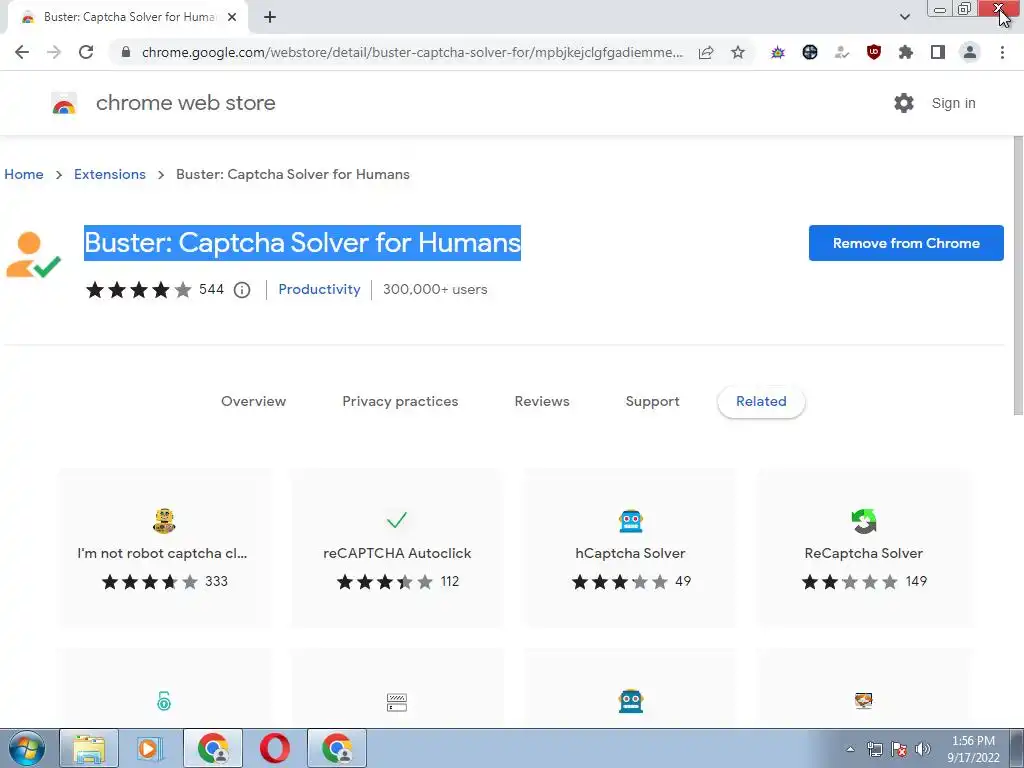Viewport: 1024px width, 768px height.
Task: Switch to Support tab
Action: 652,401
